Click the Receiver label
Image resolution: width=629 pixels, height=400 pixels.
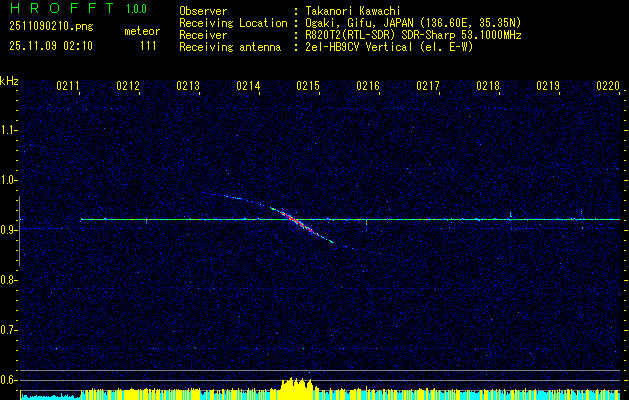203,35
